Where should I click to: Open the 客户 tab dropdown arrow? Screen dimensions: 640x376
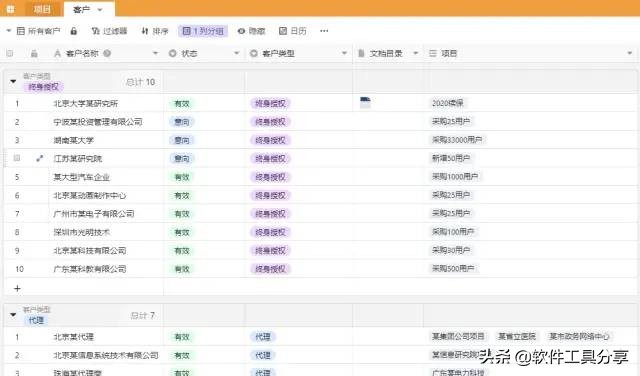point(100,9)
